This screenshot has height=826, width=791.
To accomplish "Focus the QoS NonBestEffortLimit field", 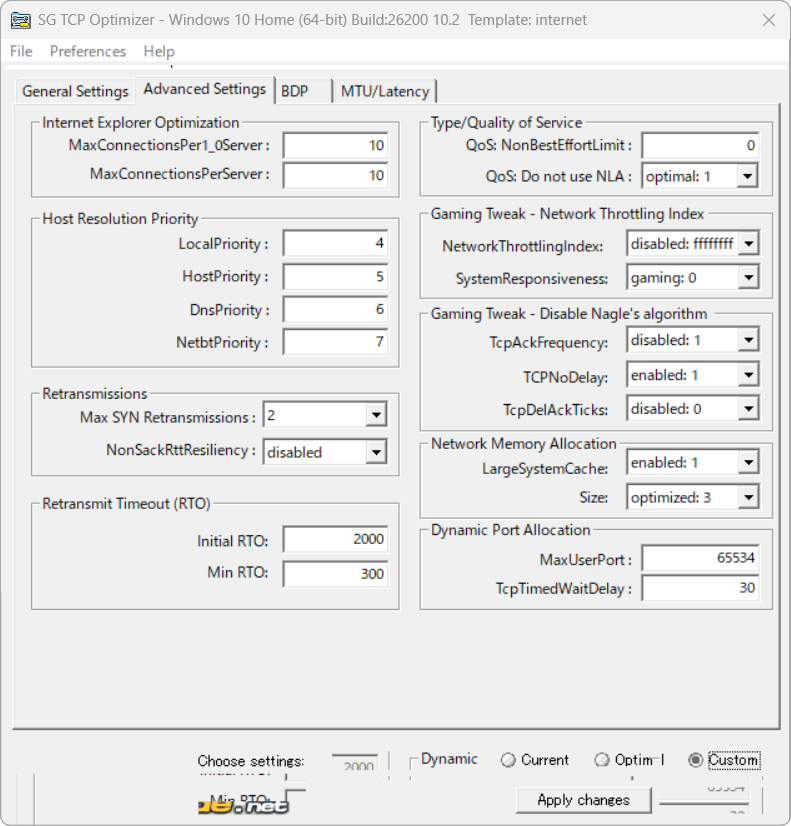I will click(x=700, y=145).
